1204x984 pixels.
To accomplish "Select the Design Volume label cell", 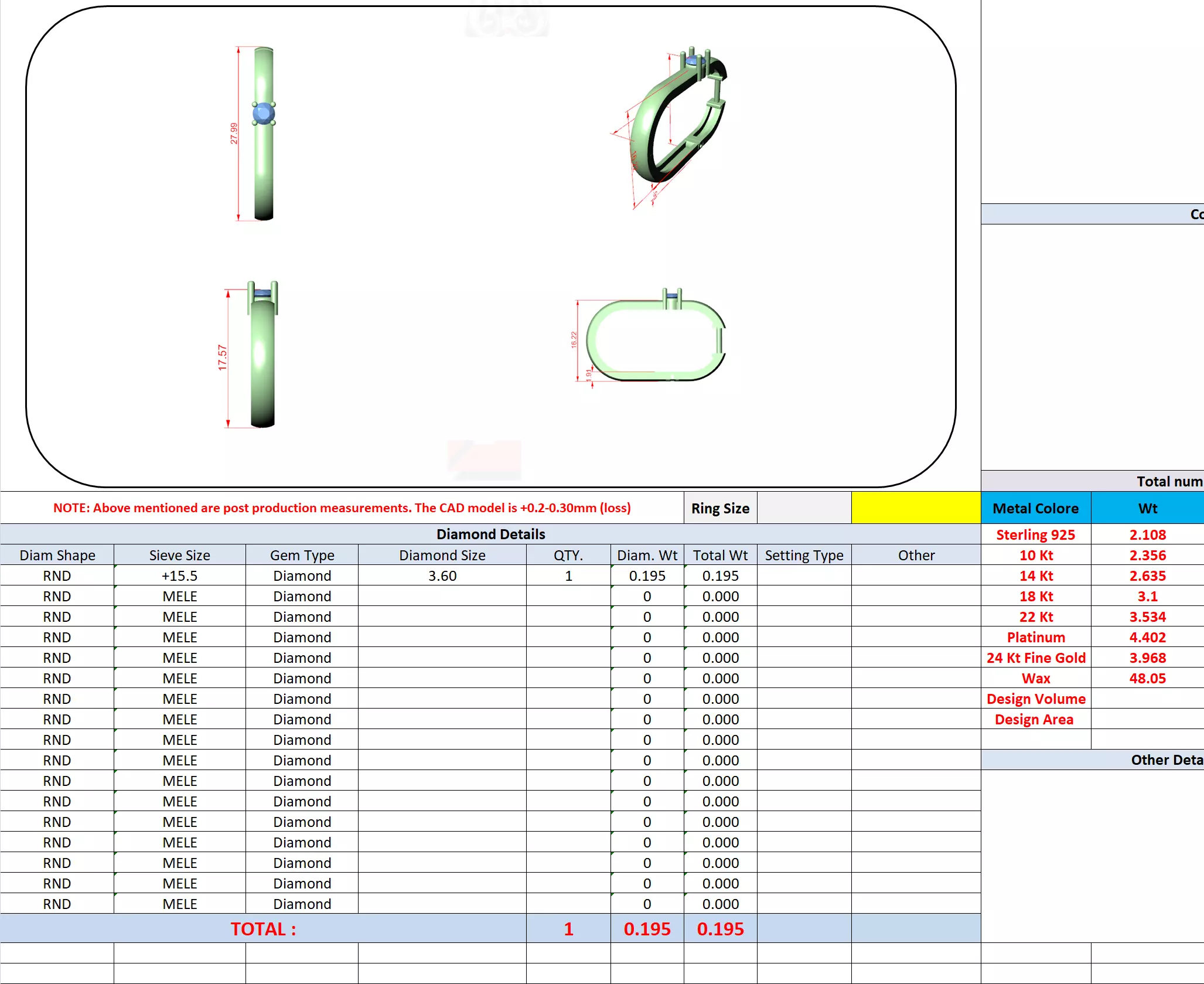I will click(1035, 699).
